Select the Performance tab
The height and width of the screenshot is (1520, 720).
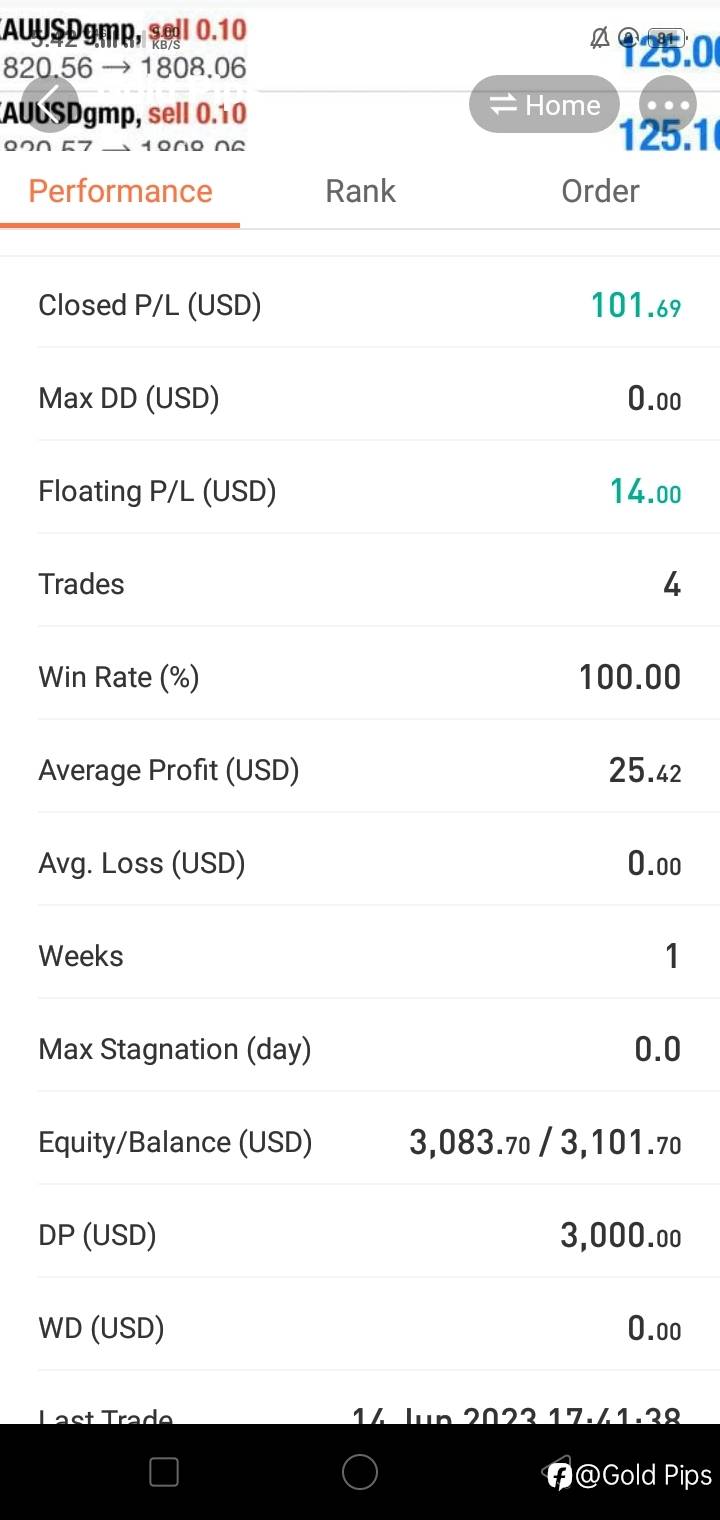point(120,191)
